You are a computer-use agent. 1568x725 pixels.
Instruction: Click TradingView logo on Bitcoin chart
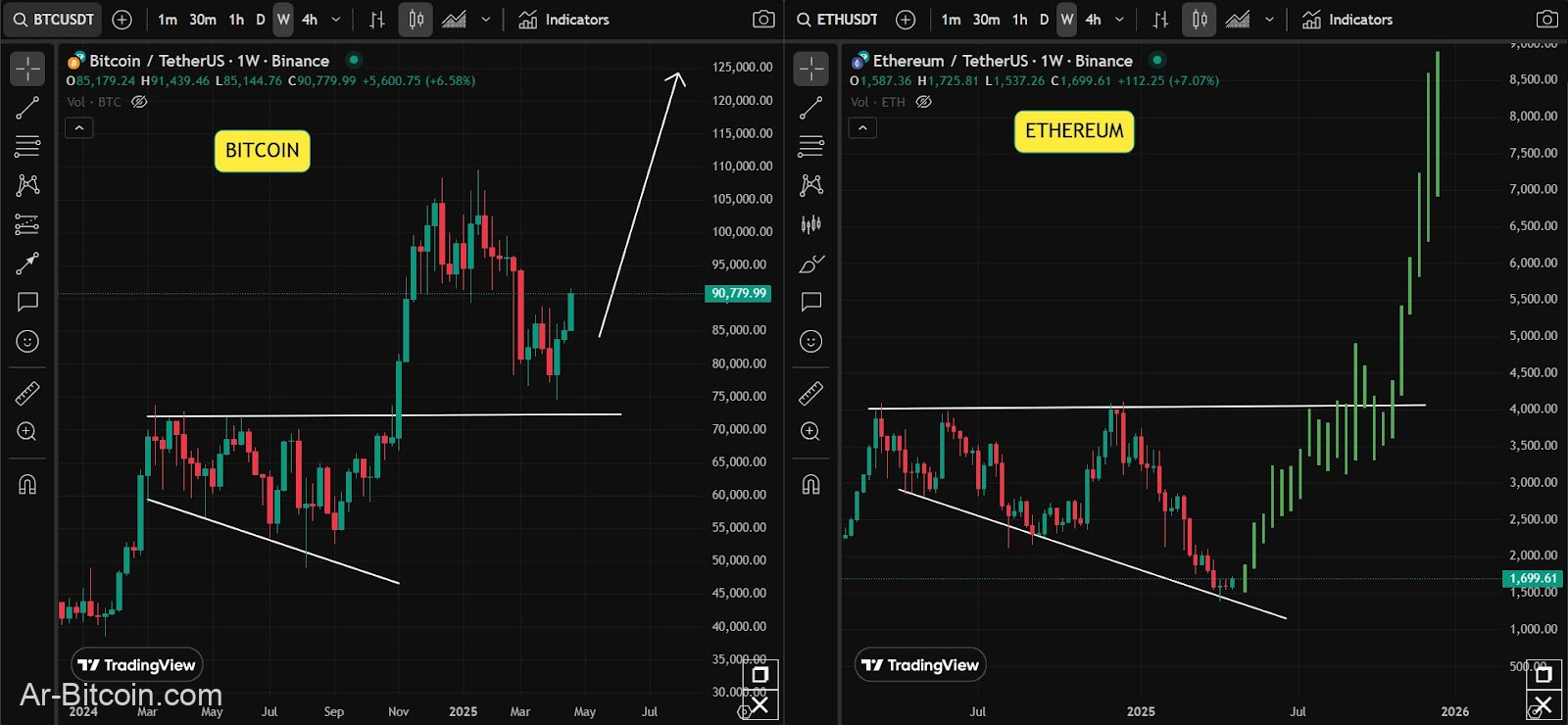[137, 665]
